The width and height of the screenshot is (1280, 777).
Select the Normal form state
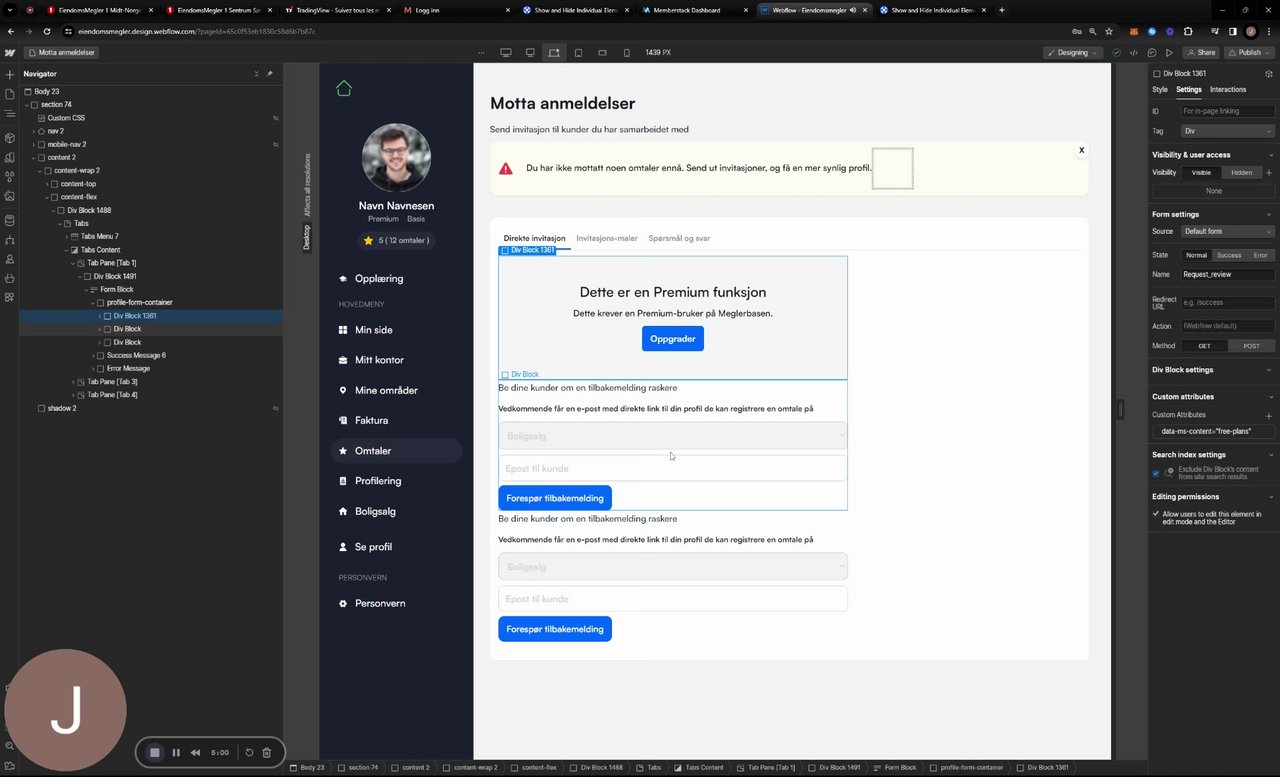click(x=1196, y=255)
